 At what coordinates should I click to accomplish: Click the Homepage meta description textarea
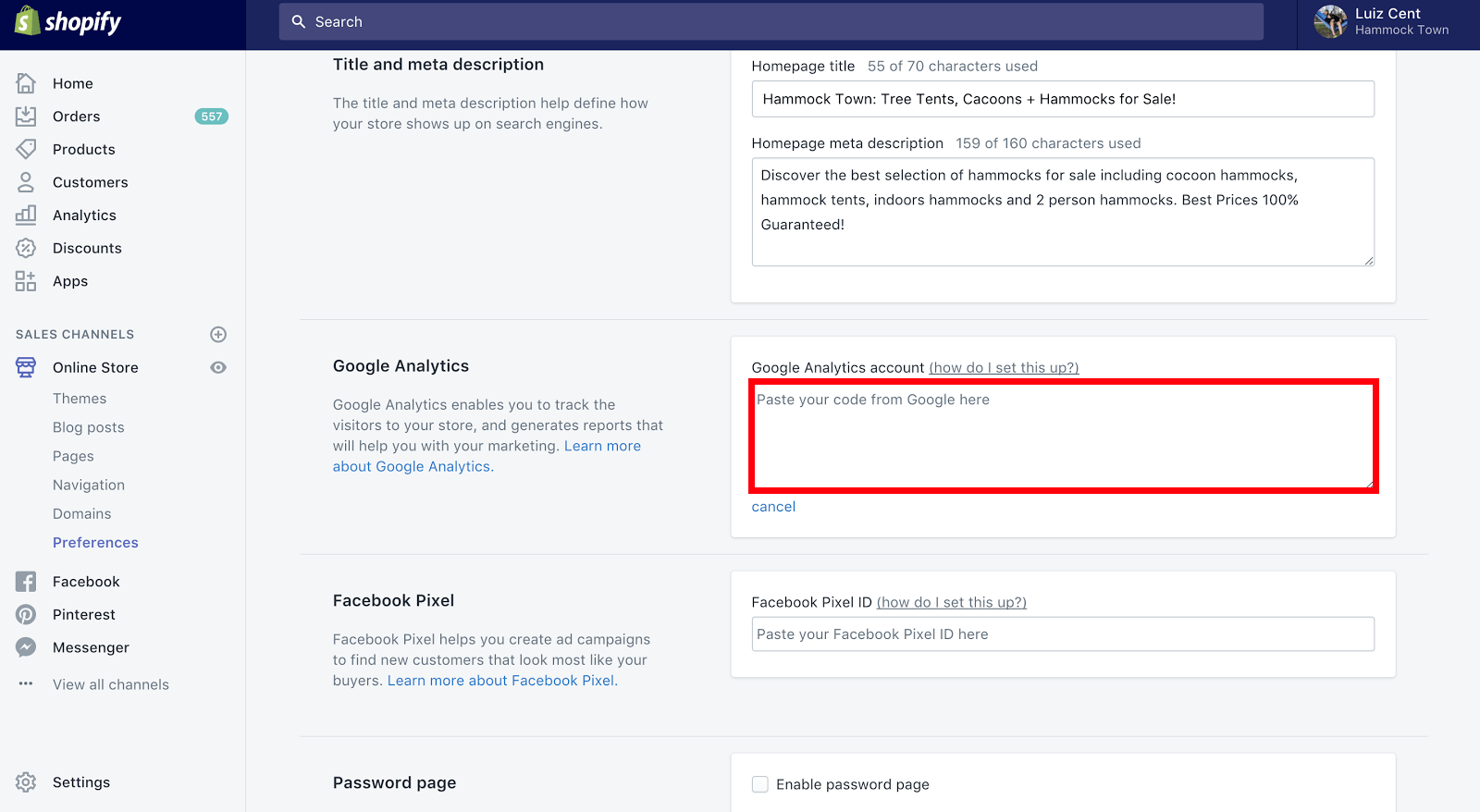[x=1063, y=212]
